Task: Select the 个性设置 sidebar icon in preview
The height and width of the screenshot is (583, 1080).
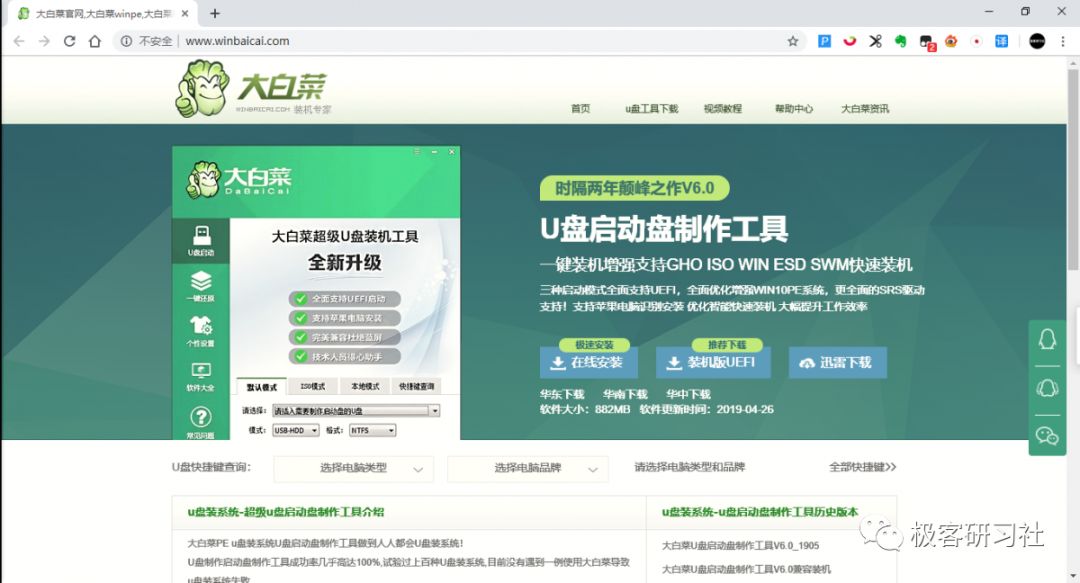Action: 200,331
